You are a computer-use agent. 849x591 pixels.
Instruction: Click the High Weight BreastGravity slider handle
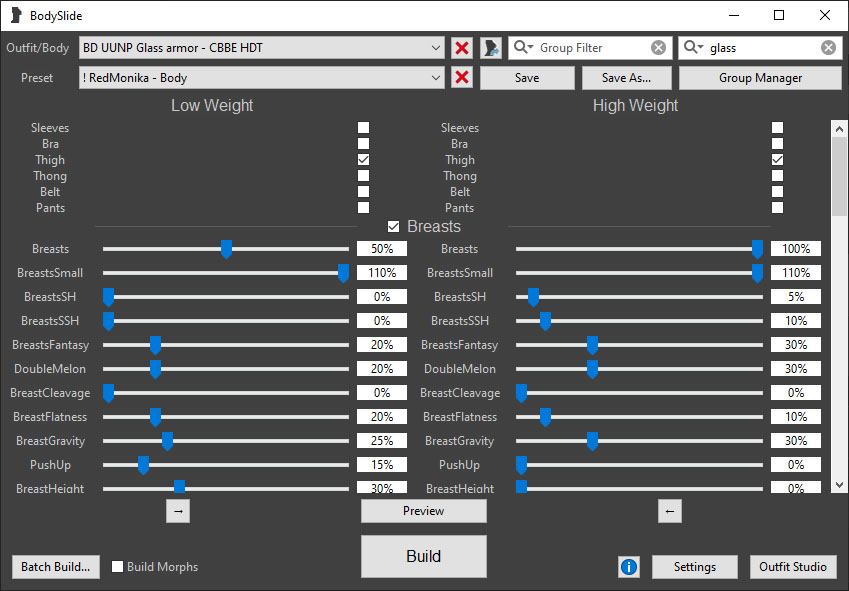coord(592,441)
